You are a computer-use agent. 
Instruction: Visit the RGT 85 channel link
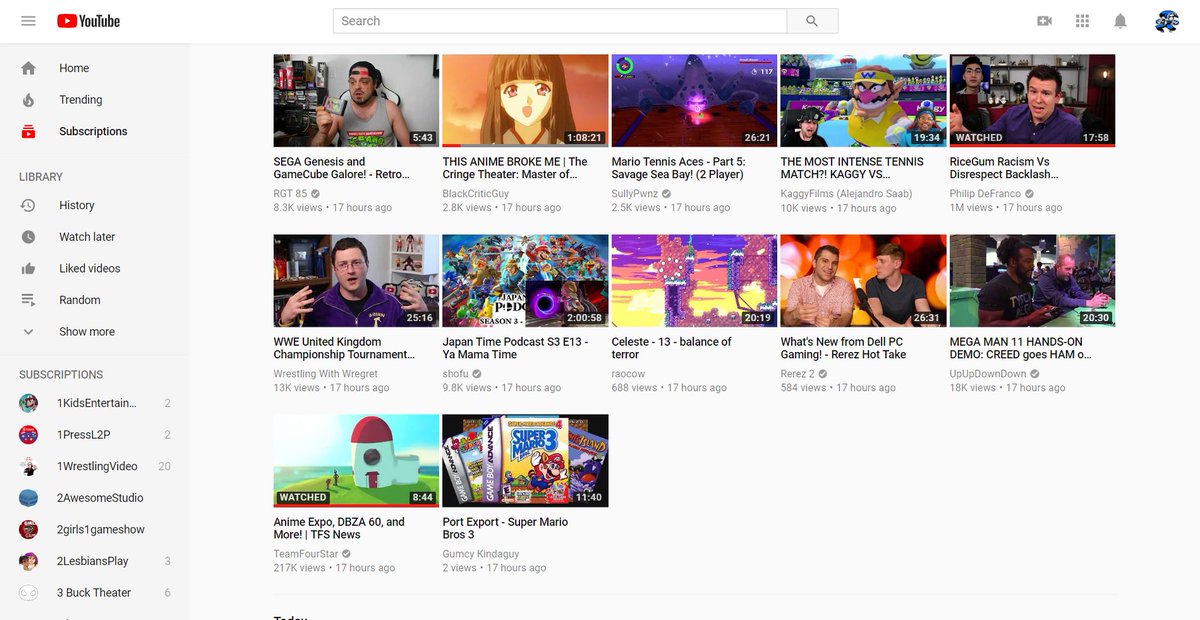tap(290, 194)
